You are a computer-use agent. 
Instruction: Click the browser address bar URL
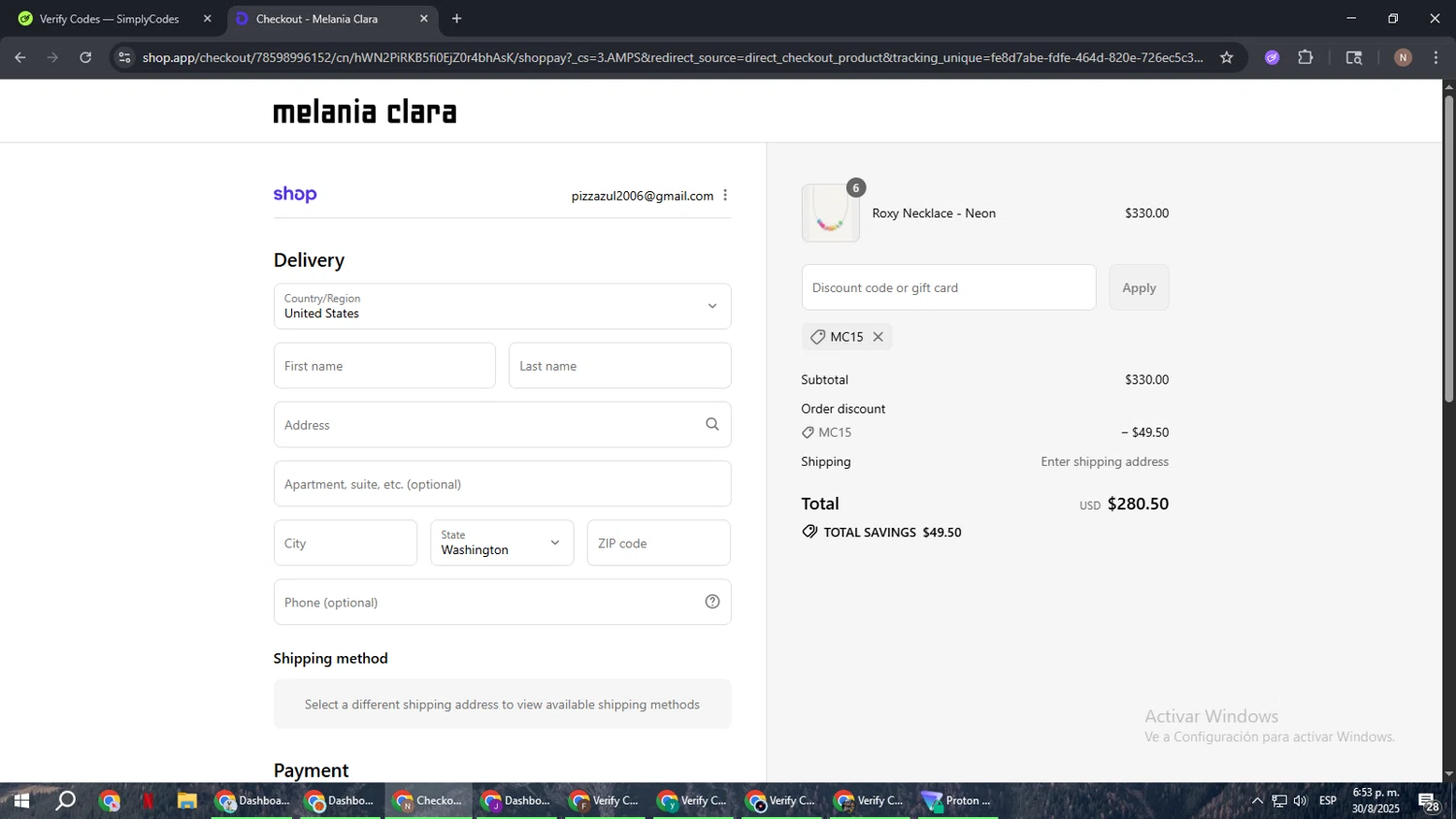pos(672,57)
